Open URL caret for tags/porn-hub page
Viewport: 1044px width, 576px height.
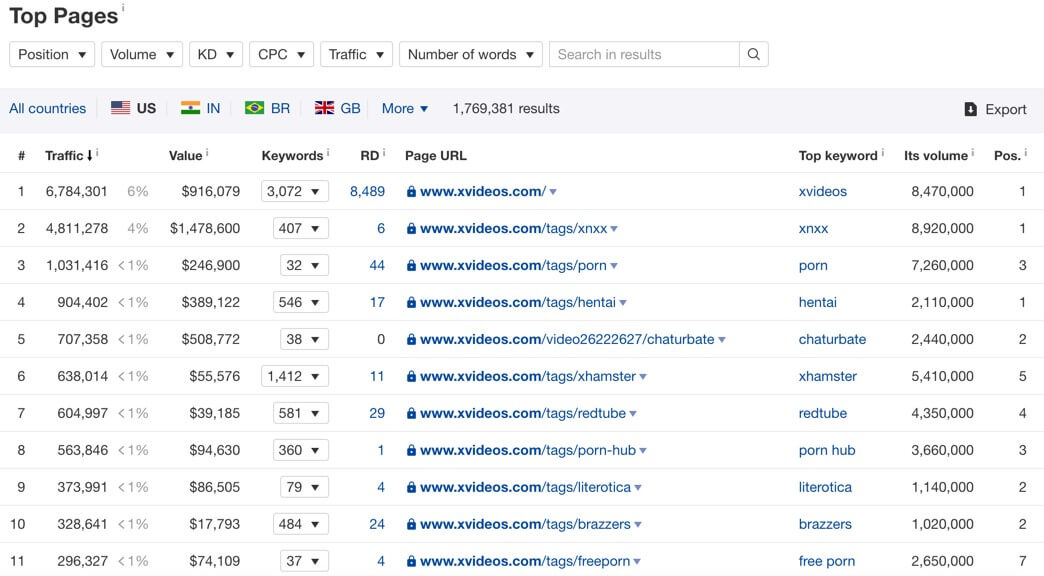(x=643, y=451)
